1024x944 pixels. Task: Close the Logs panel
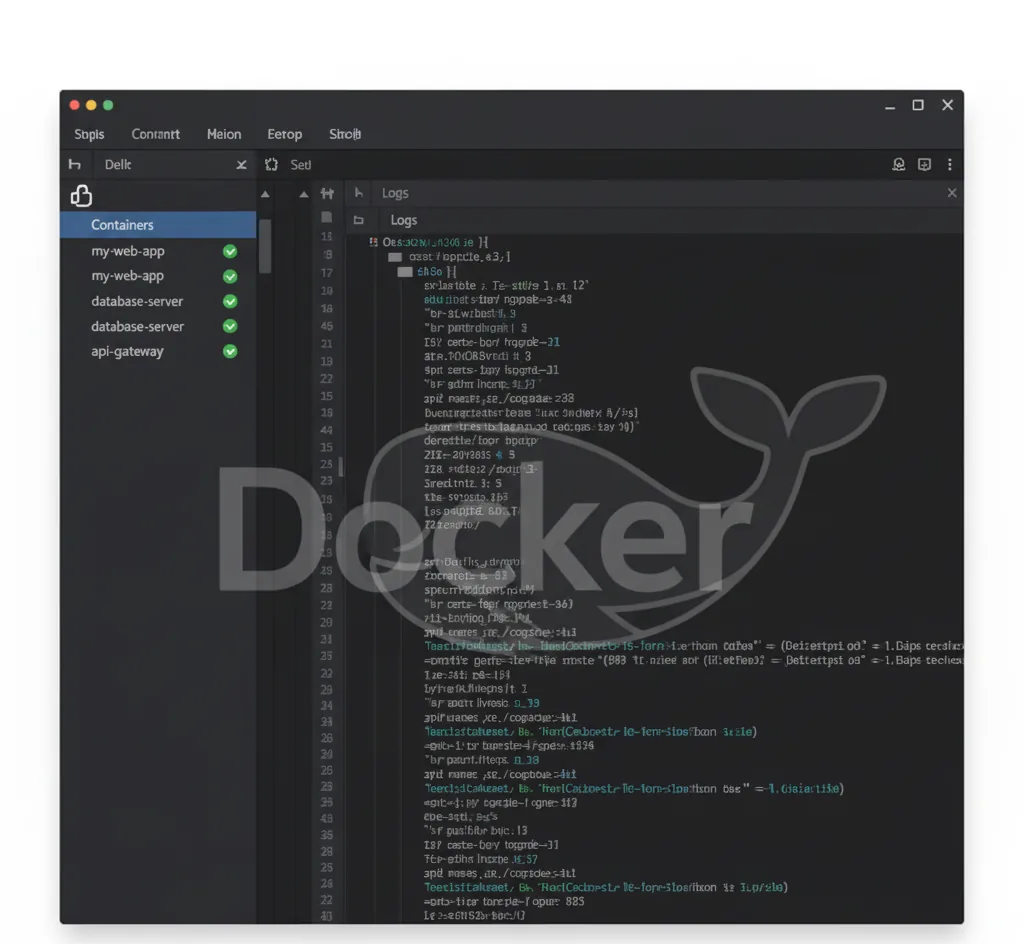click(x=952, y=193)
